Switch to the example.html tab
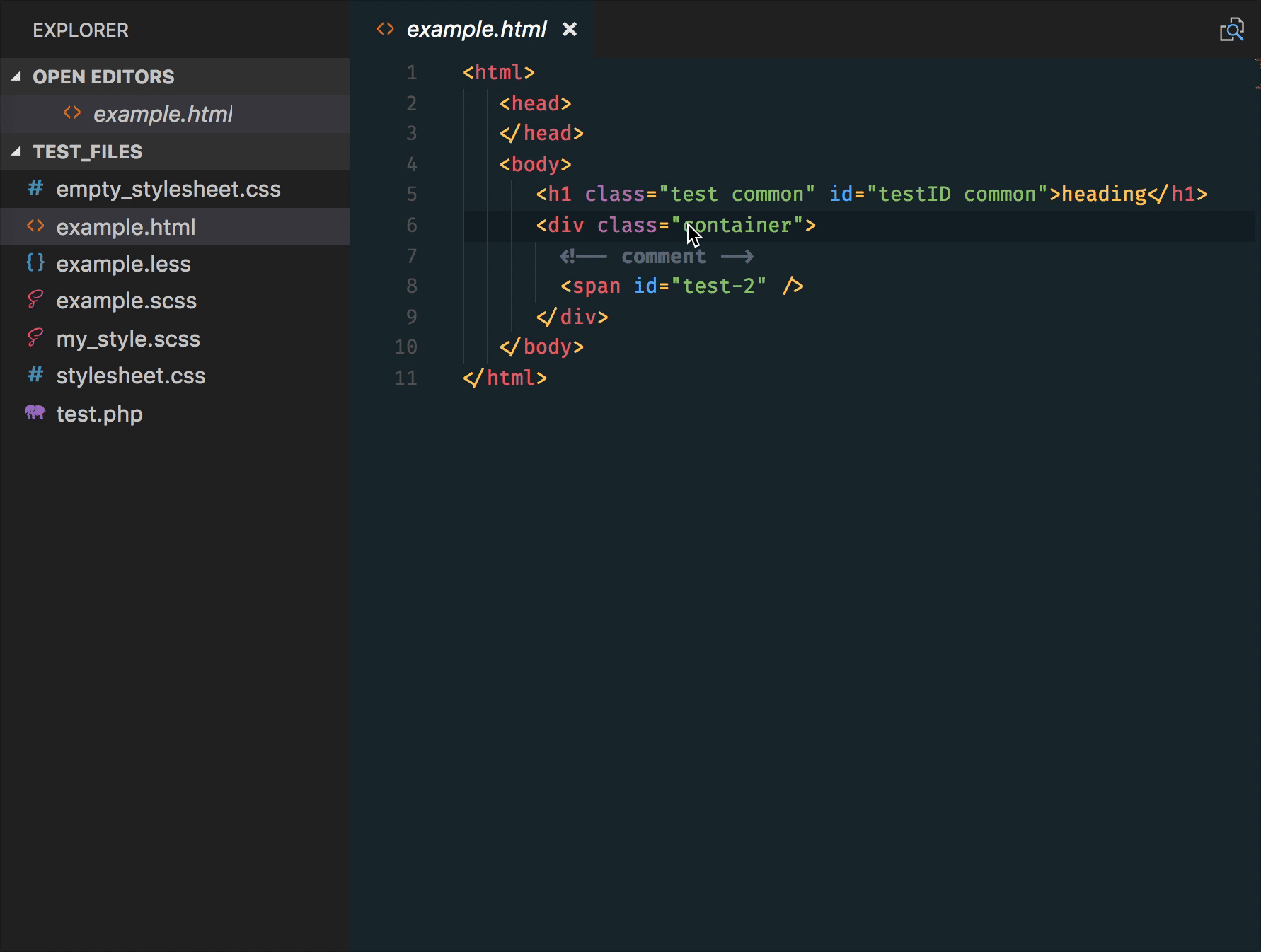This screenshot has height=952, width=1261. pyautogui.click(x=475, y=29)
